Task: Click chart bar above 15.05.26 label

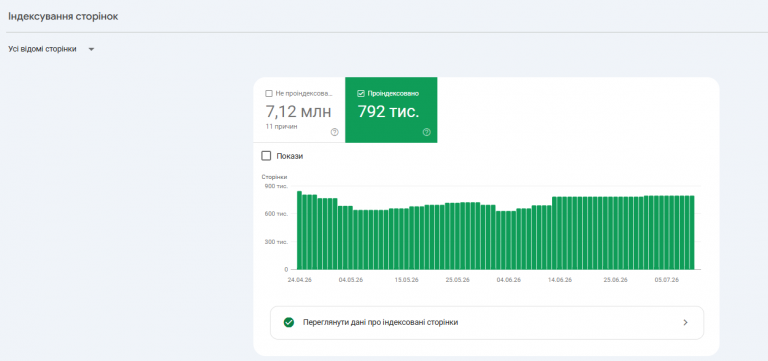Action: click(x=407, y=239)
